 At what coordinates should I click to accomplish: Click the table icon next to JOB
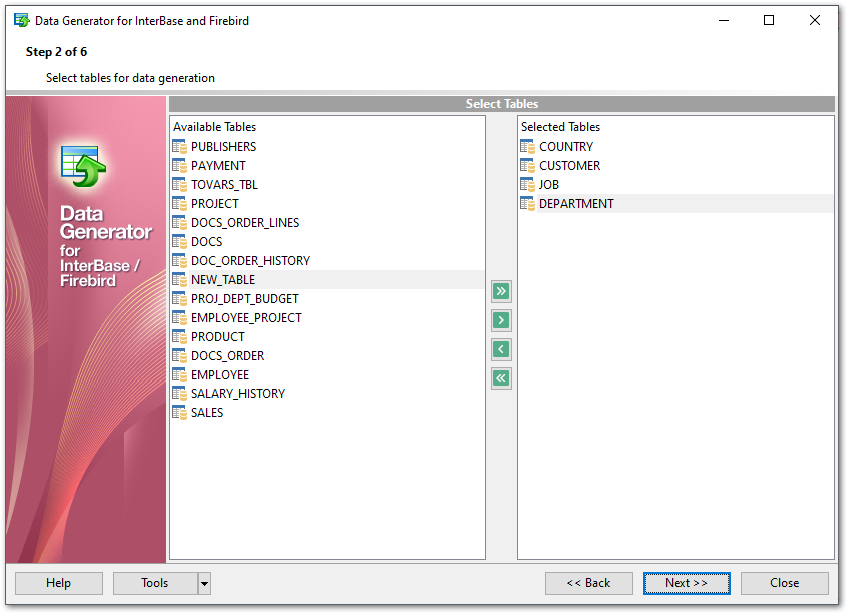(527, 184)
